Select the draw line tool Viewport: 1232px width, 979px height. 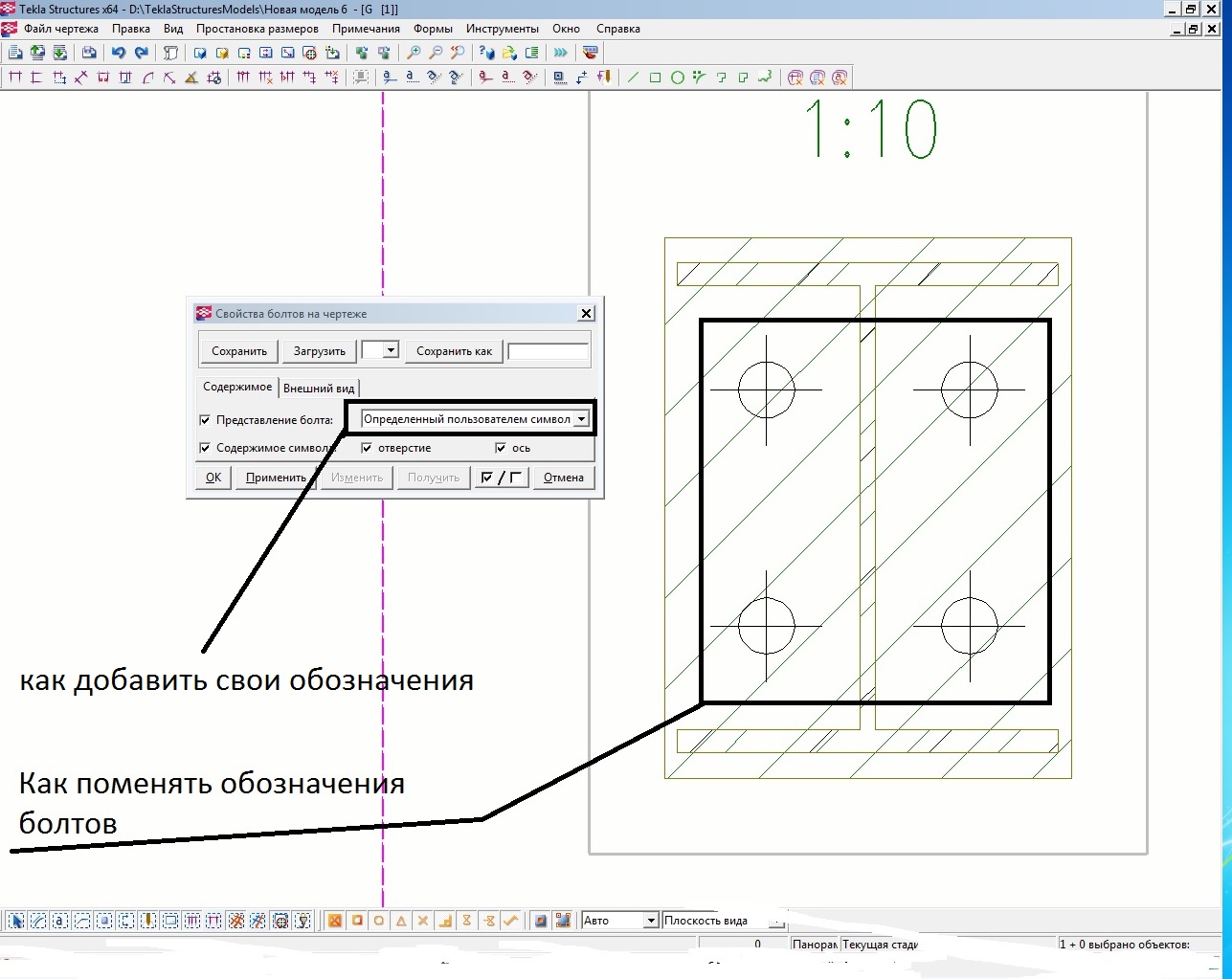click(633, 78)
